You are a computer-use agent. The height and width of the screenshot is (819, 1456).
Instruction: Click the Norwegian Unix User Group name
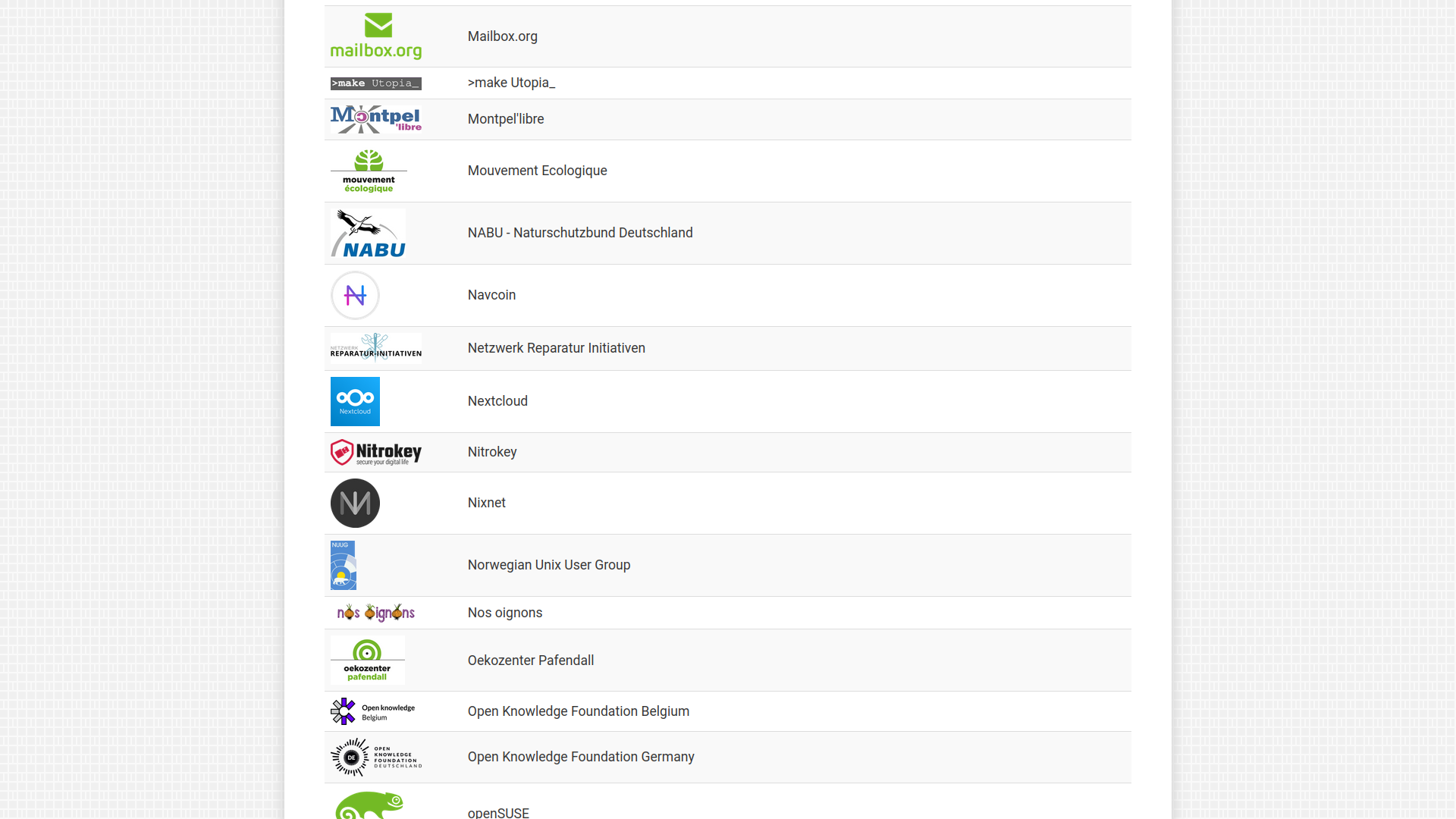click(x=549, y=565)
